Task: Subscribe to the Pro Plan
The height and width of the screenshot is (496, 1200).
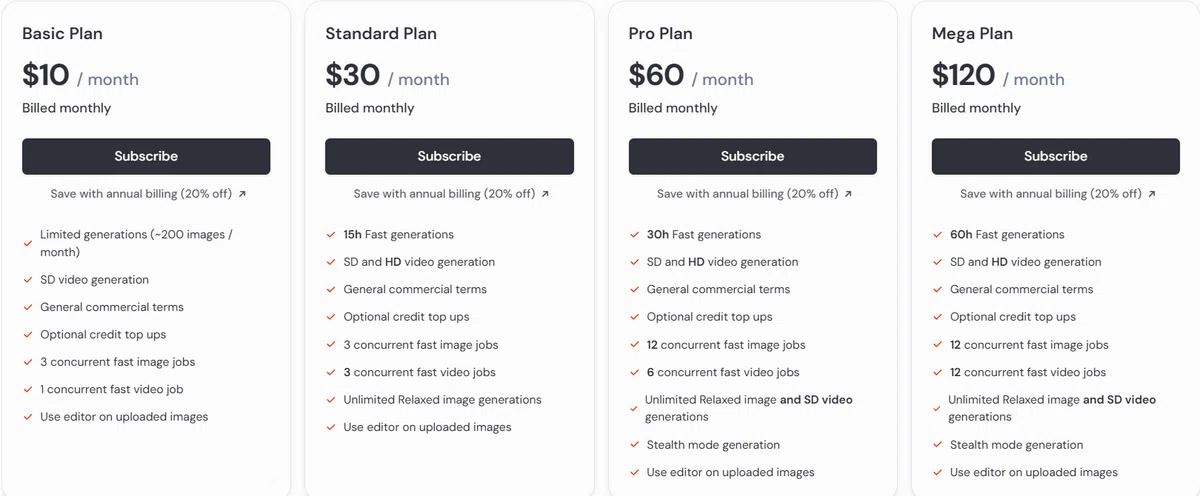Action: pyautogui.click(x=752, y=156)
